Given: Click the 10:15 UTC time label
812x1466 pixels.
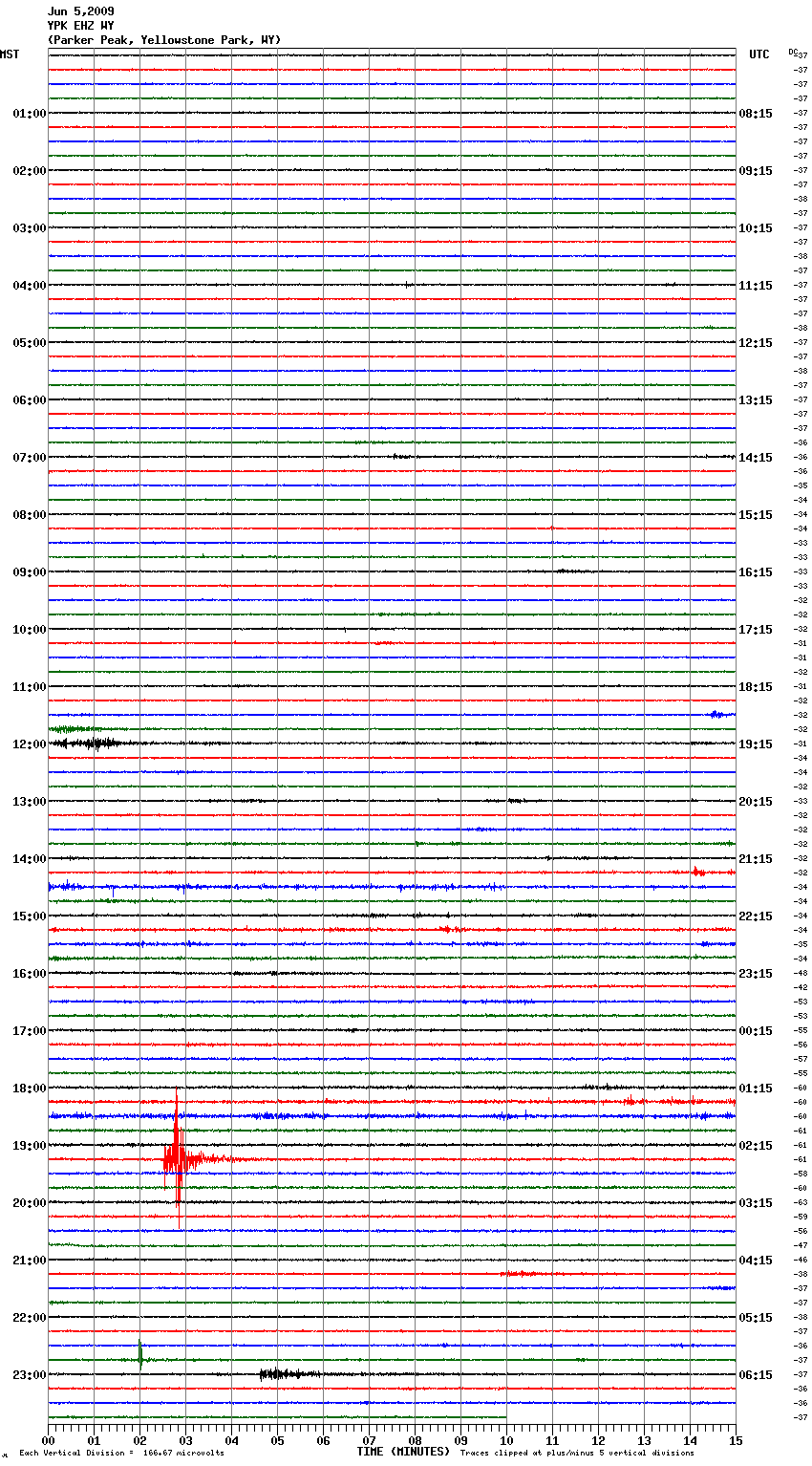Looking at the screenshot, I should pyautogui.click(x=756, y=228).
